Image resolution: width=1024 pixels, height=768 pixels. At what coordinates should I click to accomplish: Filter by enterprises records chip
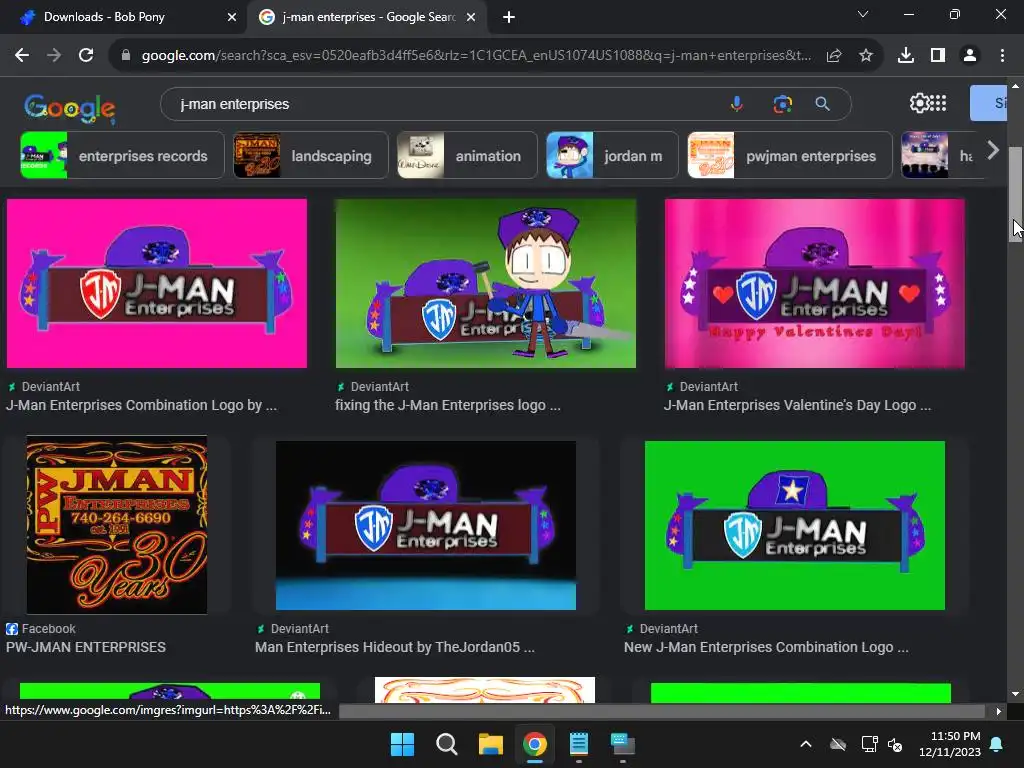pyautogui.click(x=122, y=155)
